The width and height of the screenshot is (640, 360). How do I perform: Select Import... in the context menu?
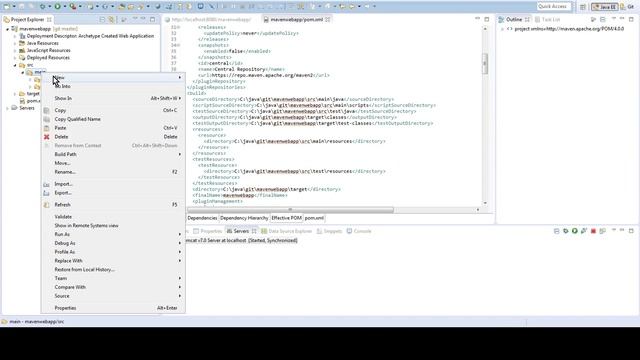[x=113, y=184]
